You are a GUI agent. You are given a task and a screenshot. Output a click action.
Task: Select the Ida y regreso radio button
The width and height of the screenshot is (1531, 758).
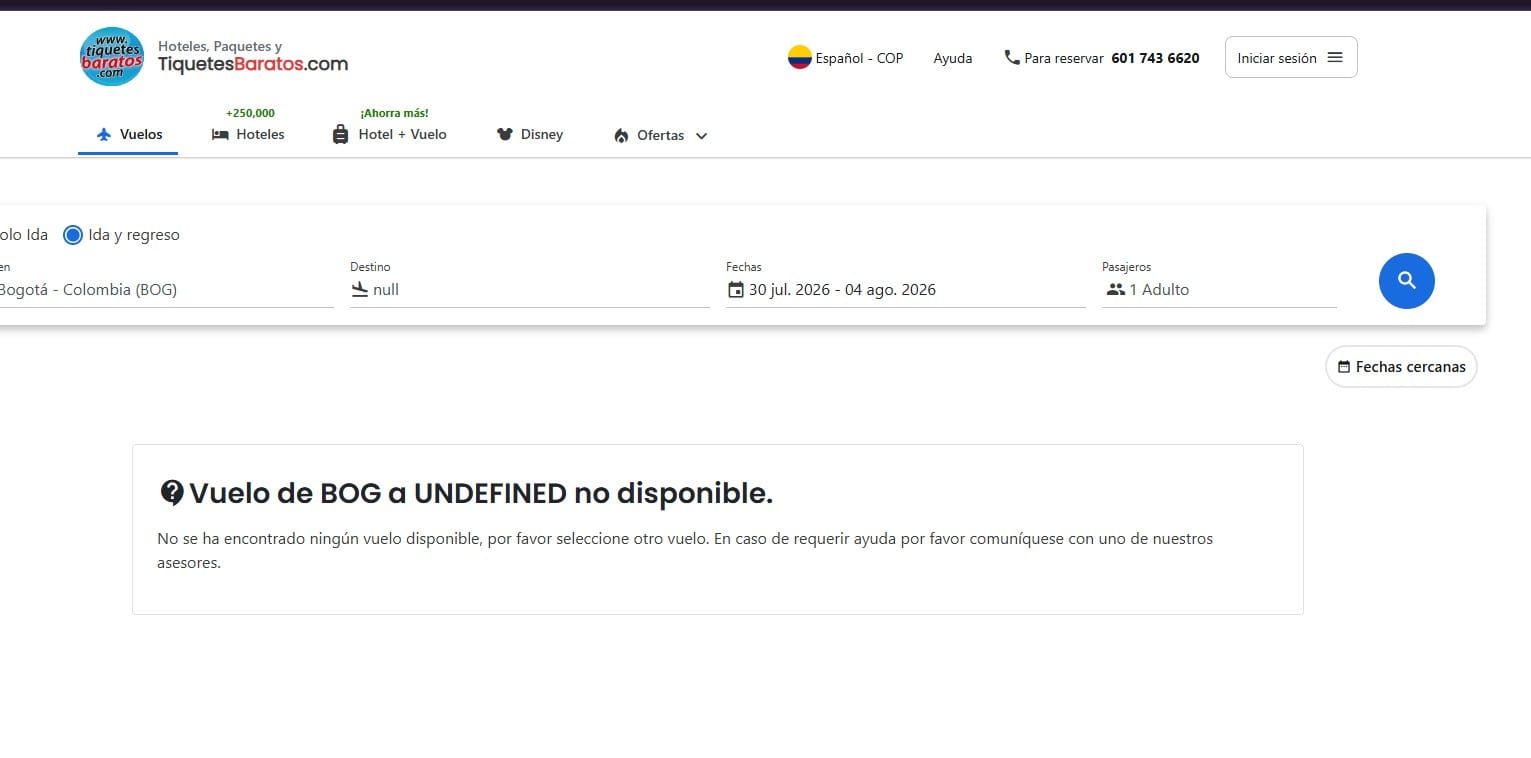pyautogui.click(x=72, y=235)
